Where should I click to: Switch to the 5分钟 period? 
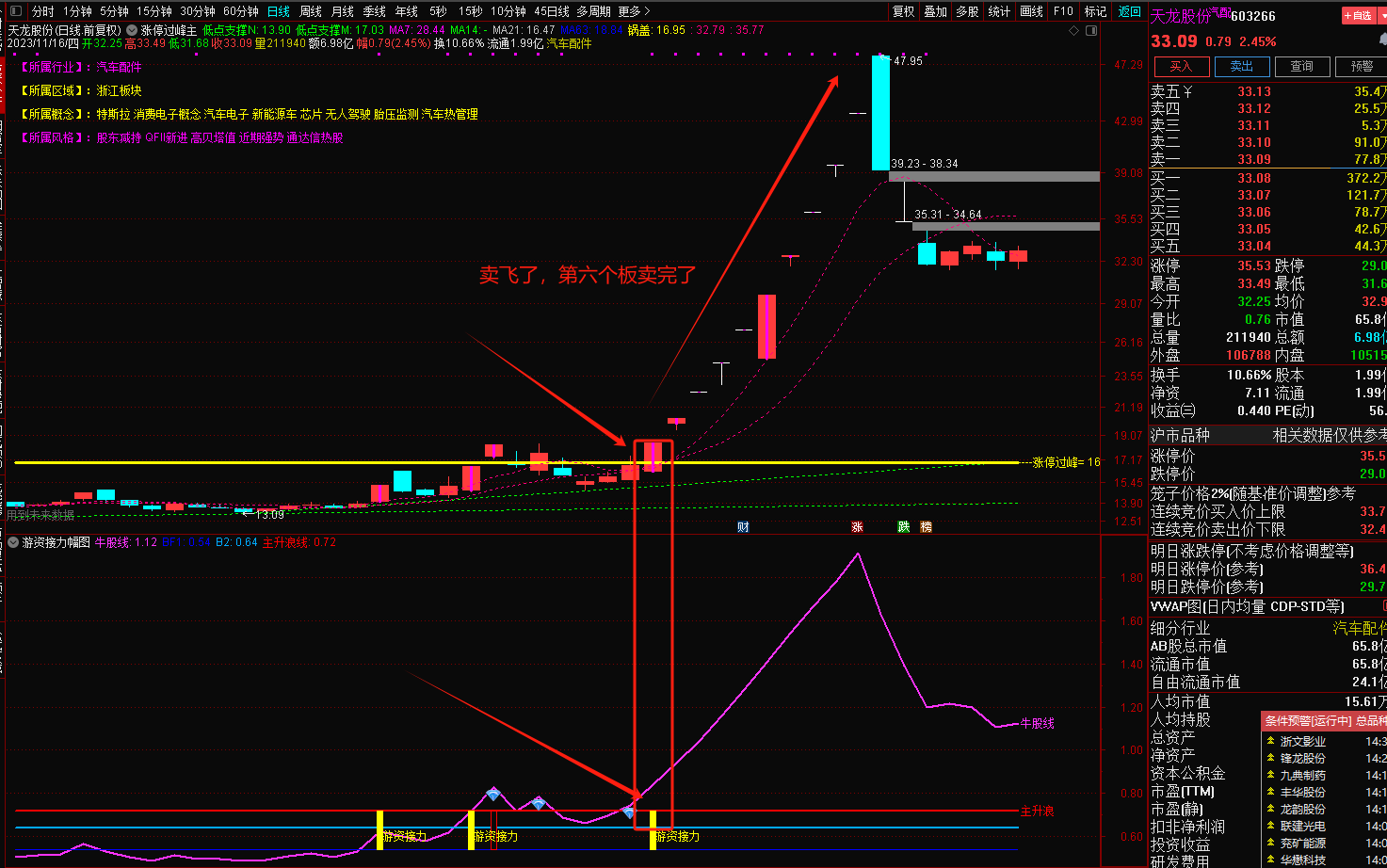pos(114,11)
